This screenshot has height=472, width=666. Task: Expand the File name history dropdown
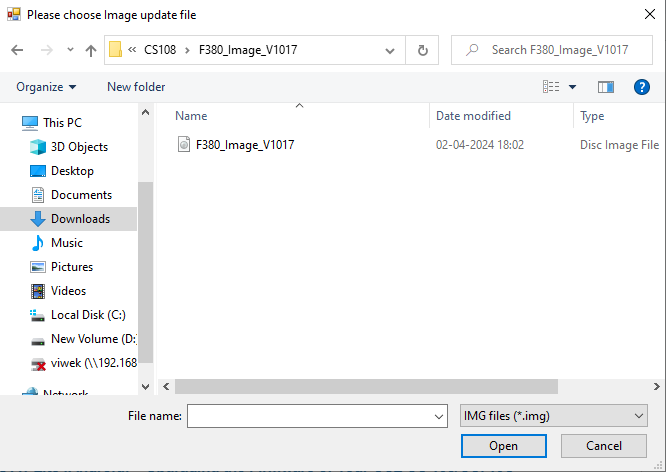pyautogui.click(x=439, y=416)
